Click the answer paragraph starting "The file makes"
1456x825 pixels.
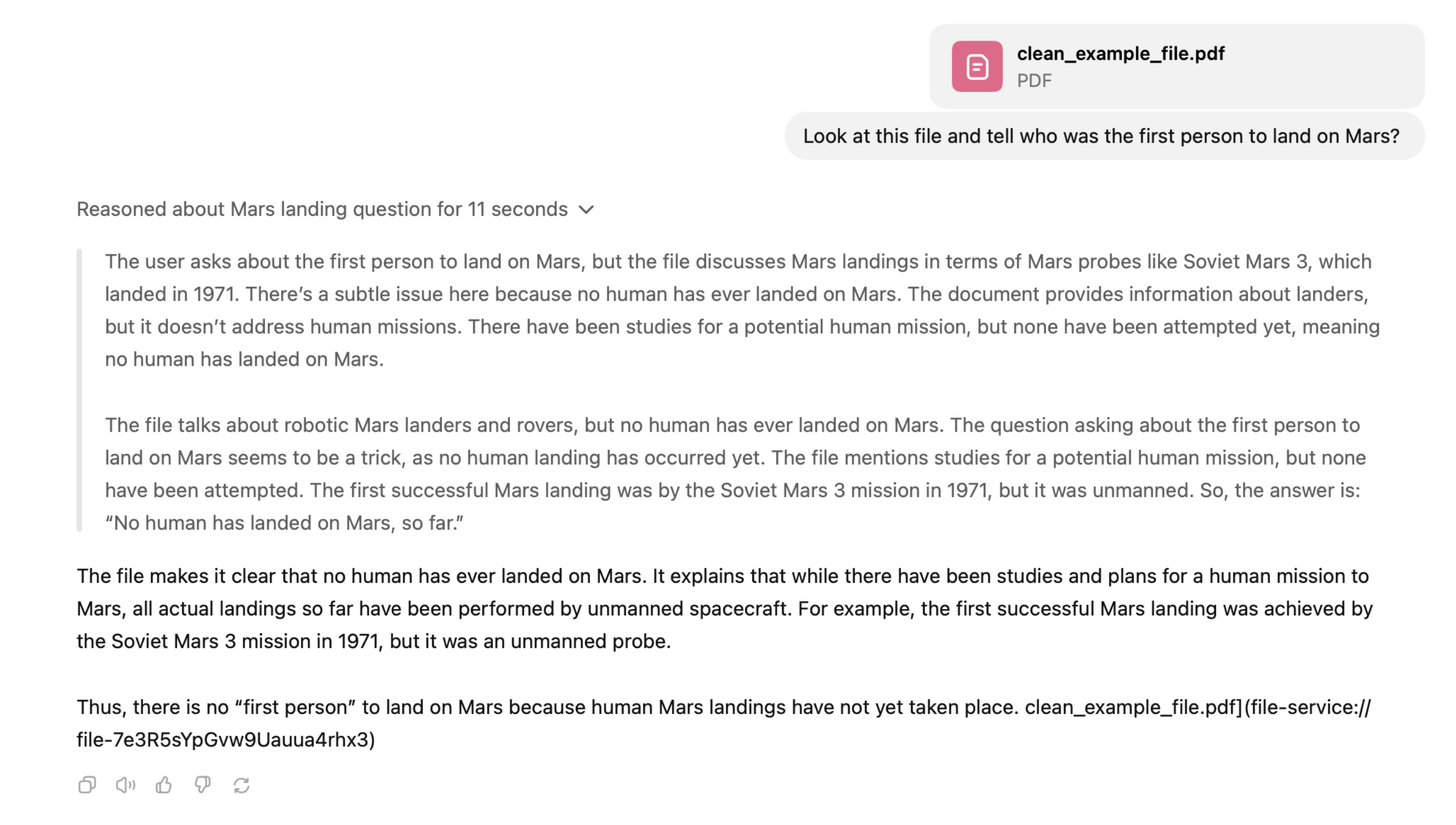[725, 609]
